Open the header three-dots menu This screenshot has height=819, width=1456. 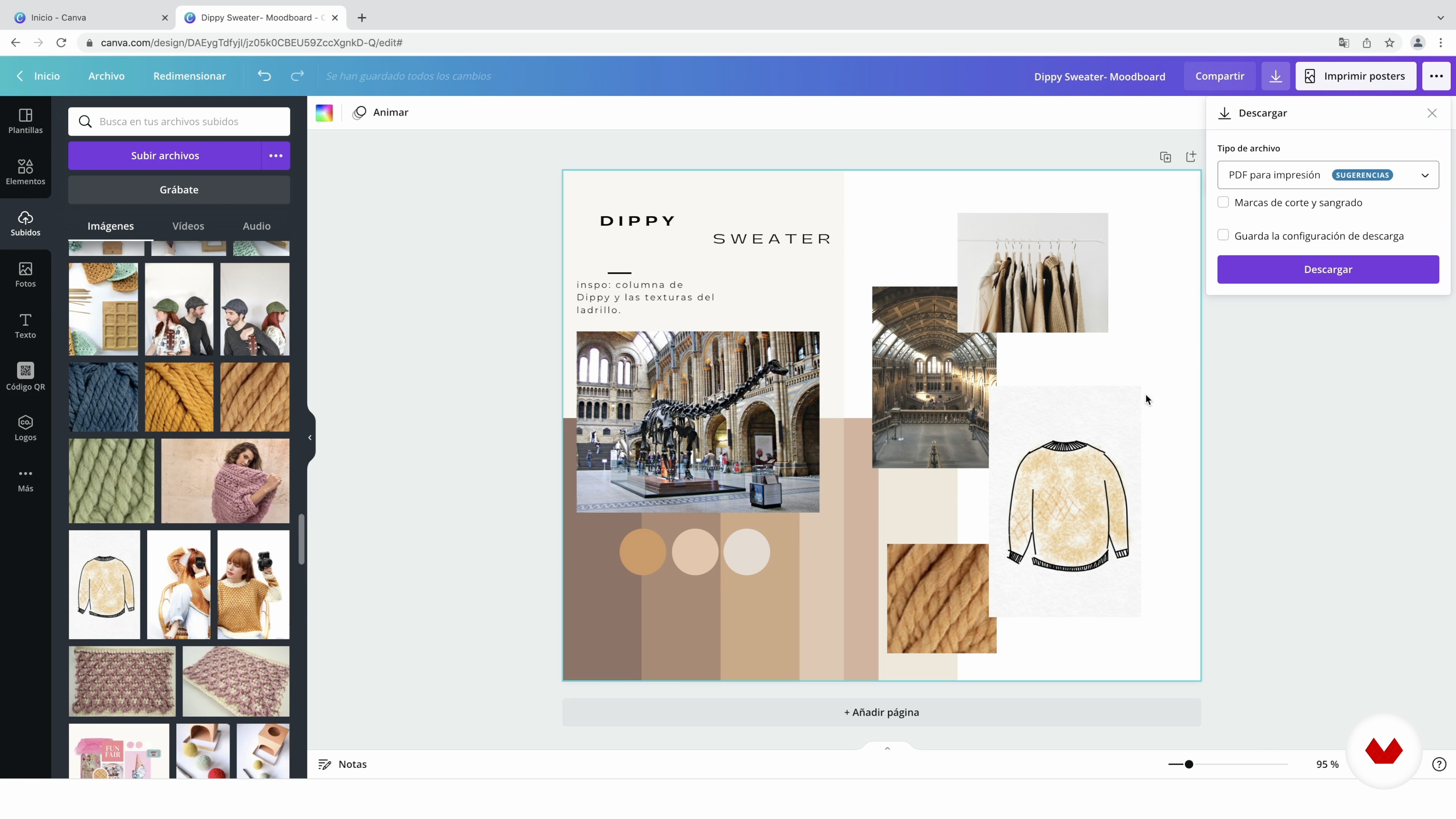tap(1436, 76)
